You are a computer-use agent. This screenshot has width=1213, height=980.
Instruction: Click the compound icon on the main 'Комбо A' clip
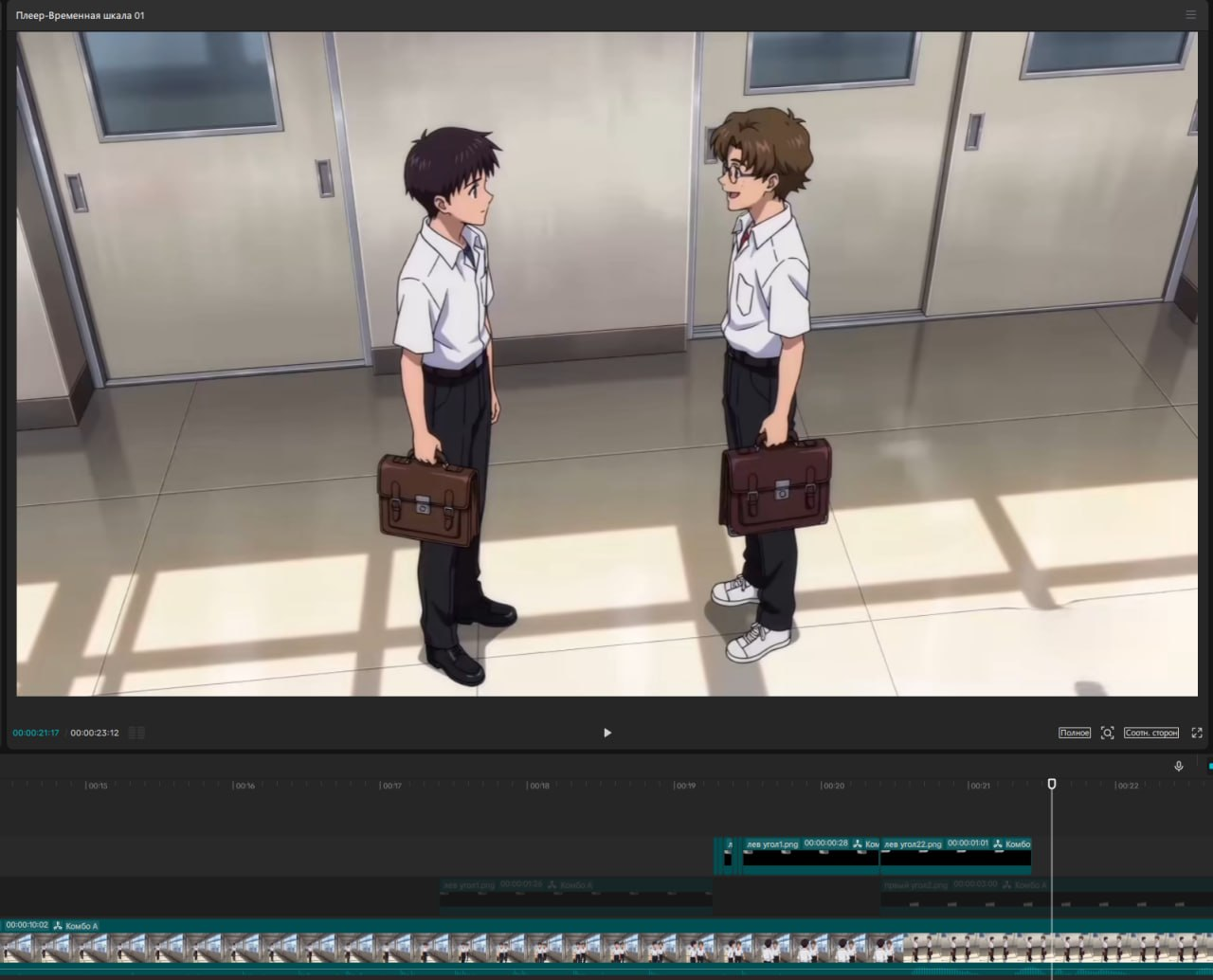pos(58,926)
